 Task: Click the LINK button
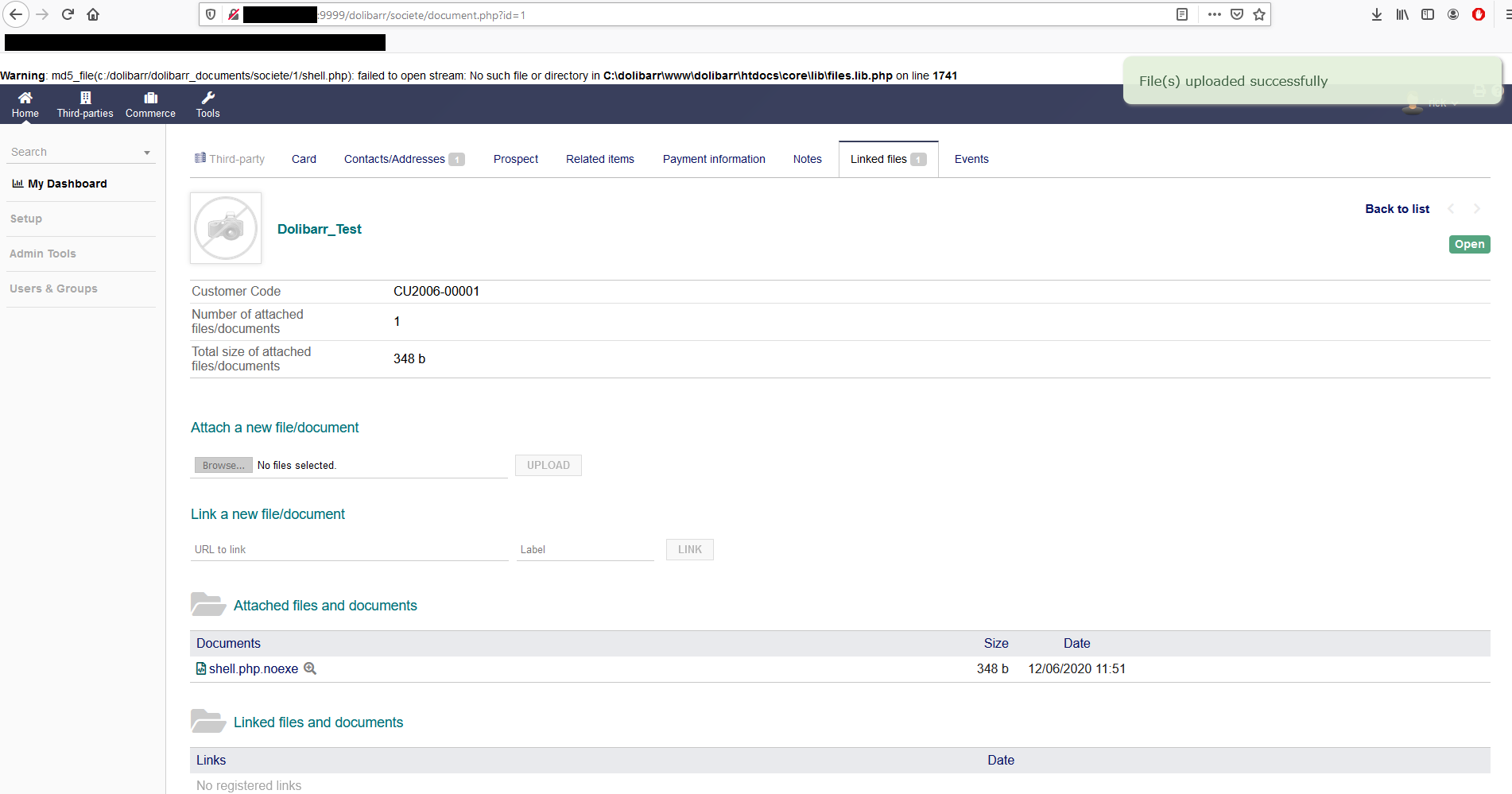[x=690, y=549]
